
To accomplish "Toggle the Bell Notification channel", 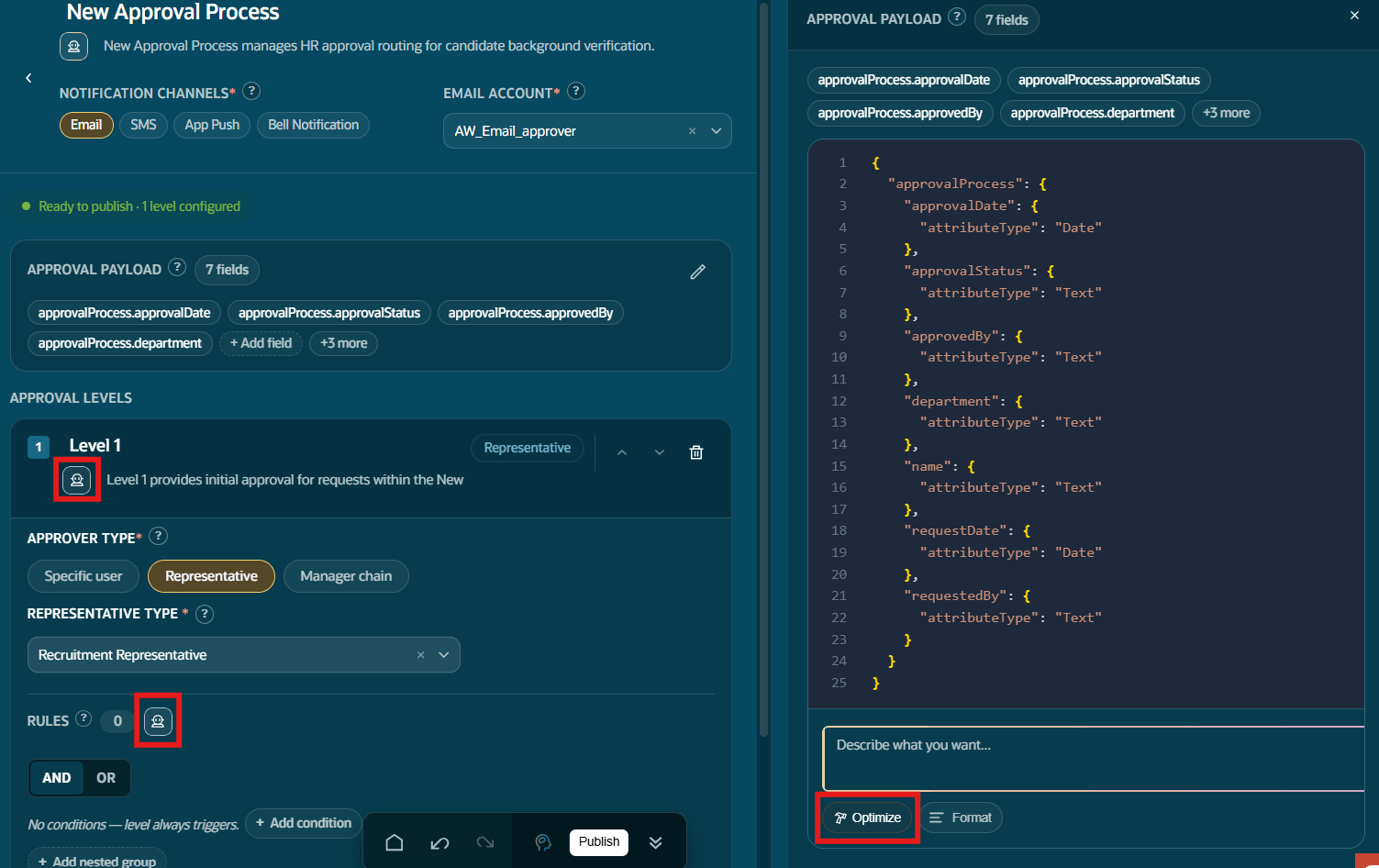I will coord(313,125).
